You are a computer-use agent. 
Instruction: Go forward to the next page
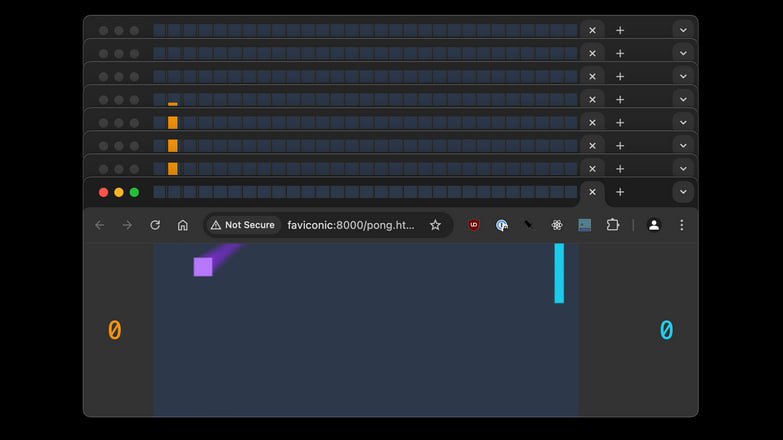click(127, 225)
